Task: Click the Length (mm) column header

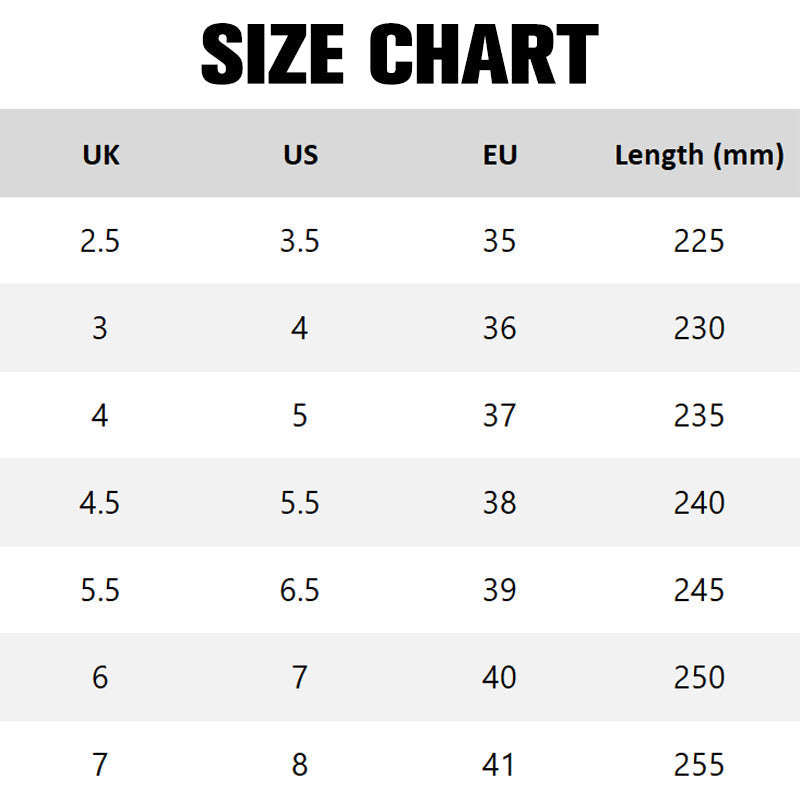Action: point(699,155)
